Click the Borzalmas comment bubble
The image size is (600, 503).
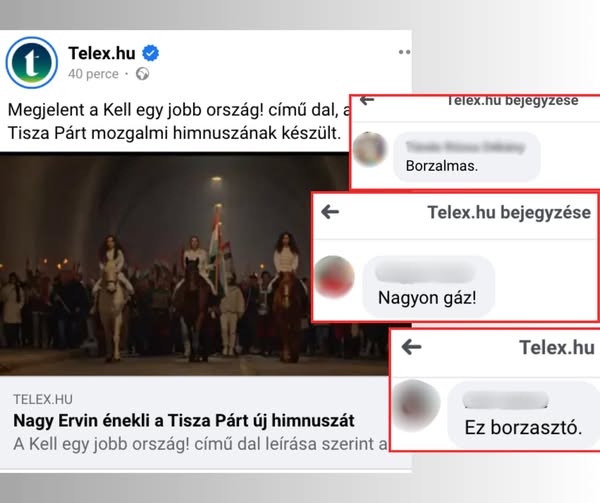(x=467, y=157)
